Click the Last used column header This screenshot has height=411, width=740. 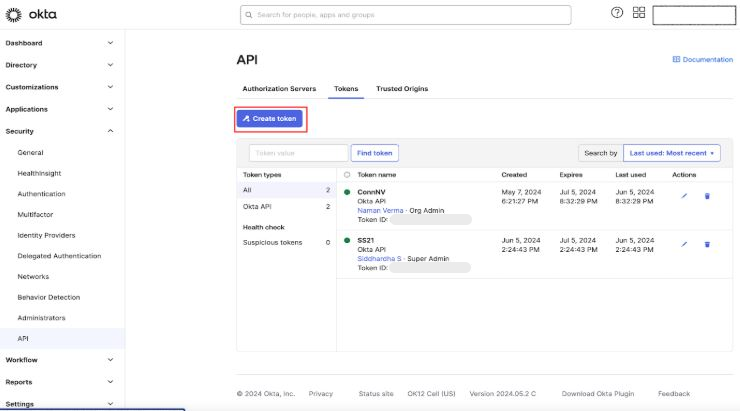tap(631, 175)
